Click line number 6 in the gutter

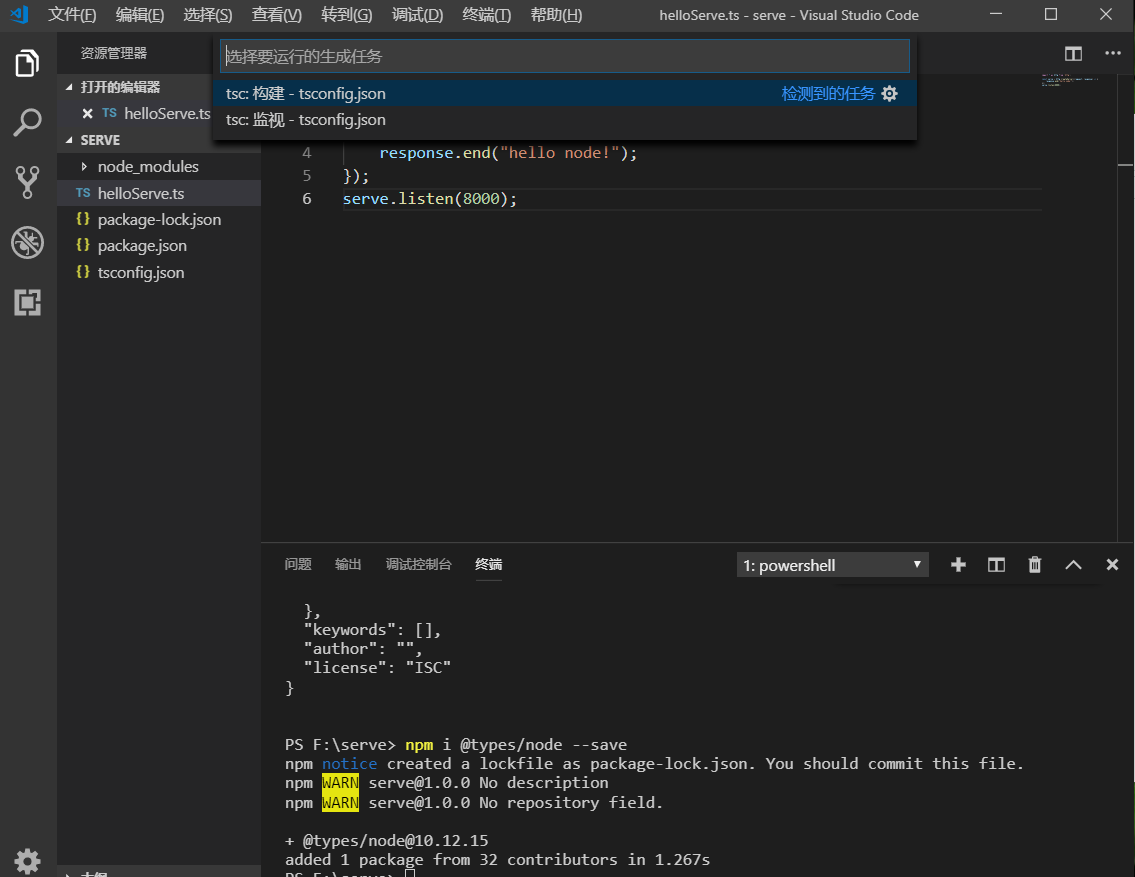307,198
